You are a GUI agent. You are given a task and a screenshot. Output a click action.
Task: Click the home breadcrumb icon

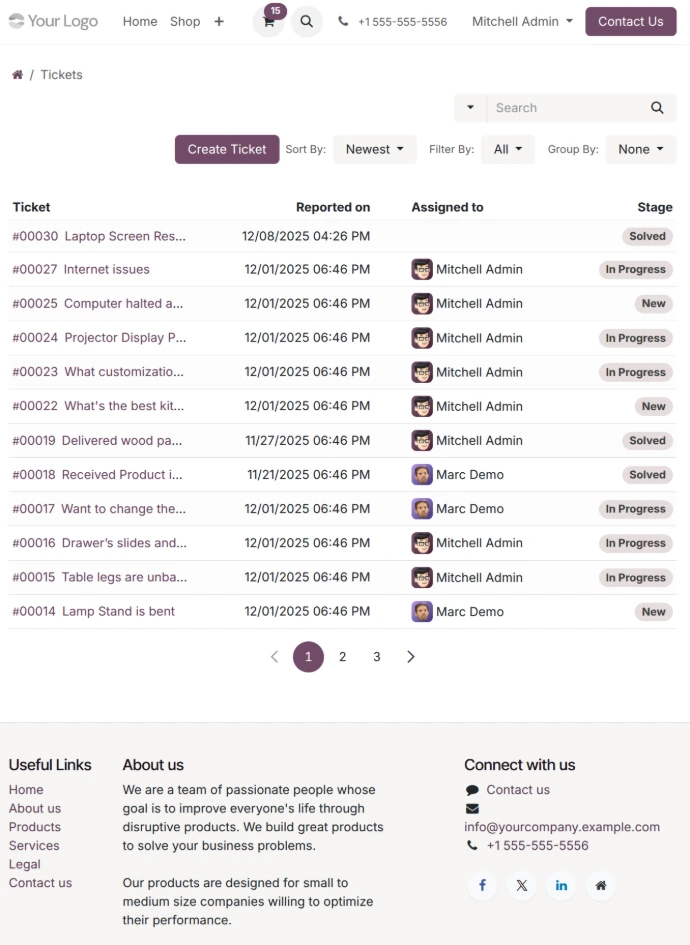click(x=17, y=75)
